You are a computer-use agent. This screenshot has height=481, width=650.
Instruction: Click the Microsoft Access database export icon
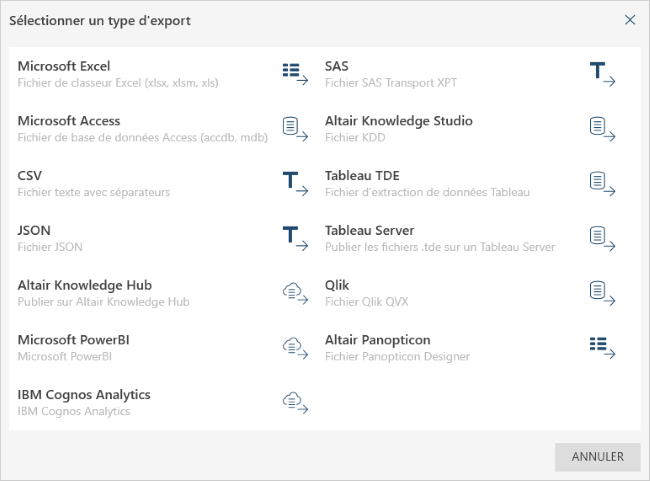(x=294, y=128)
